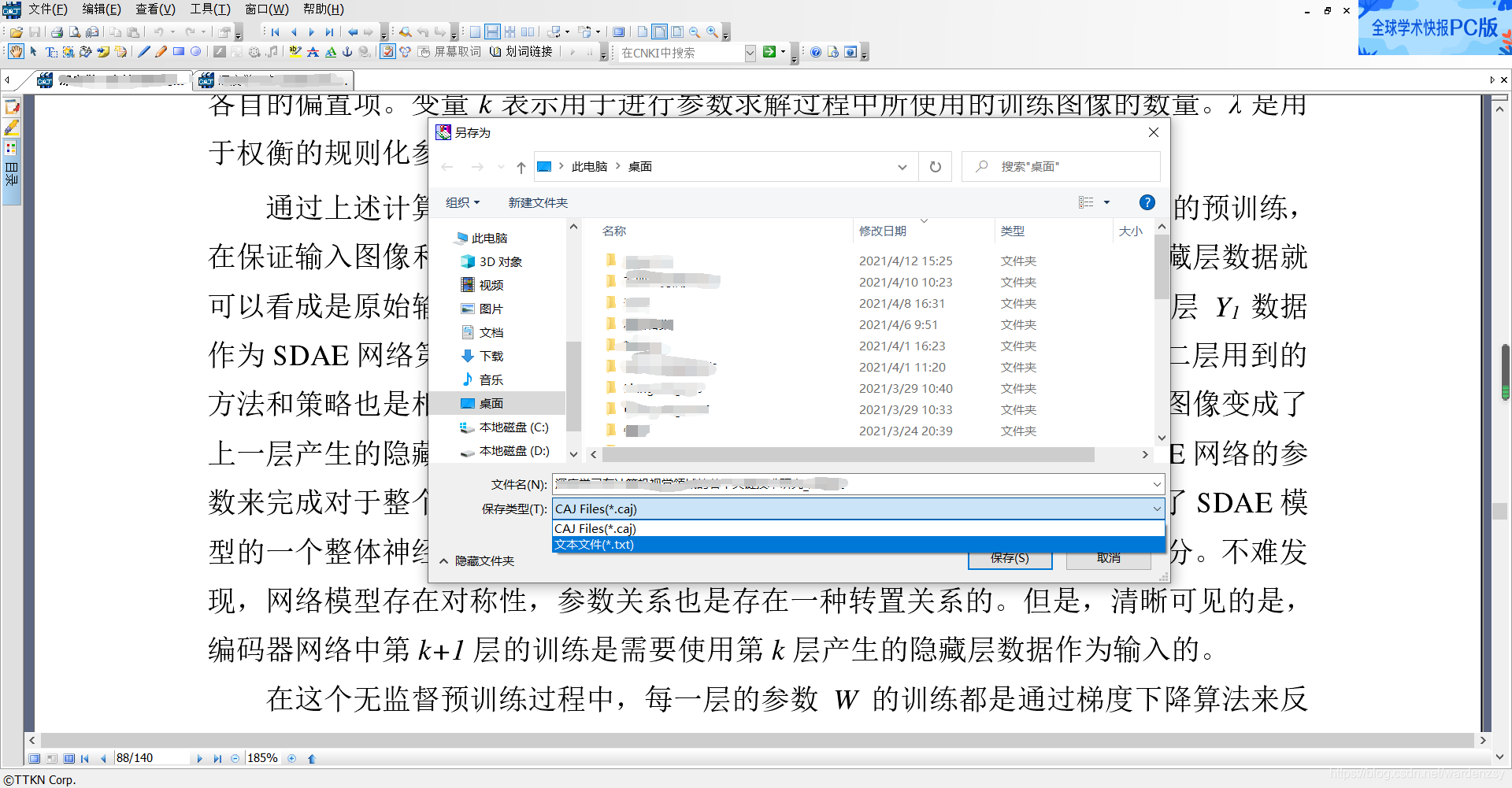Open Print Preview from toolbar

tap(75, 32)
